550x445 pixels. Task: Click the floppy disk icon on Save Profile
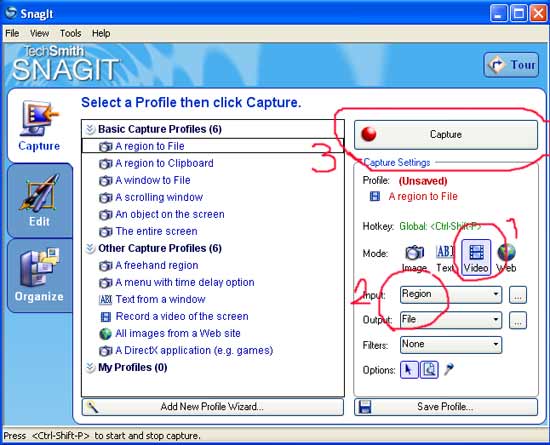364,407
